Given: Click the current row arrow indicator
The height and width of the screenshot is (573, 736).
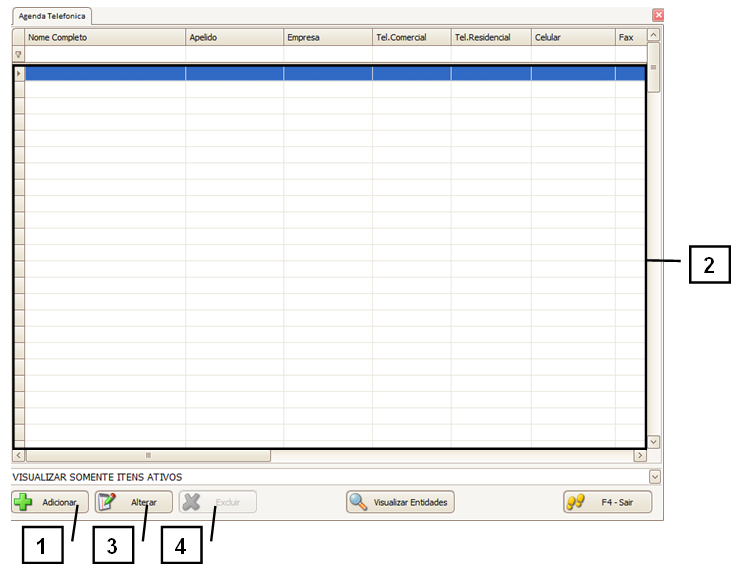Looking at the screenshot, I should [x=18, y=74].
